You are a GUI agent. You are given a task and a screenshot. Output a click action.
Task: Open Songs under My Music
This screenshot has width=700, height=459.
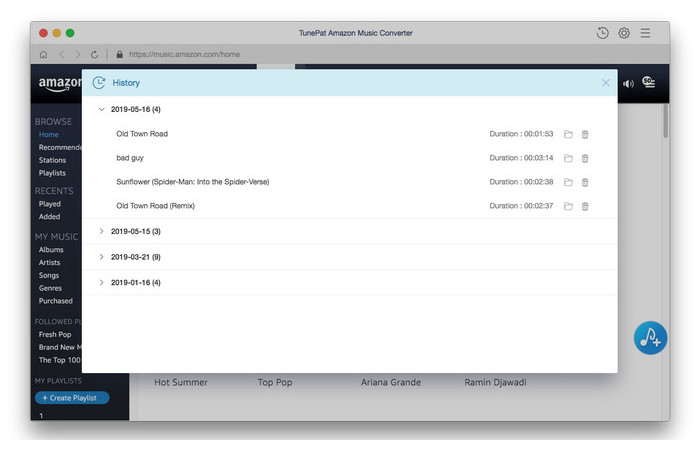click(49, 275)
